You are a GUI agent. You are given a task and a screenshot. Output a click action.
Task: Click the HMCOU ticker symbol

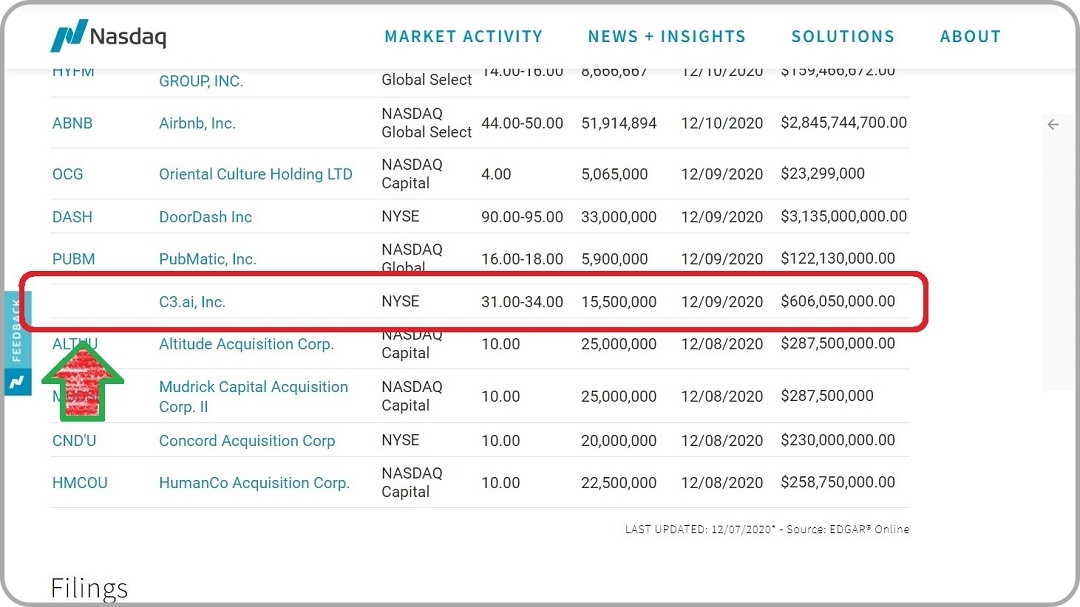[80, 483]
